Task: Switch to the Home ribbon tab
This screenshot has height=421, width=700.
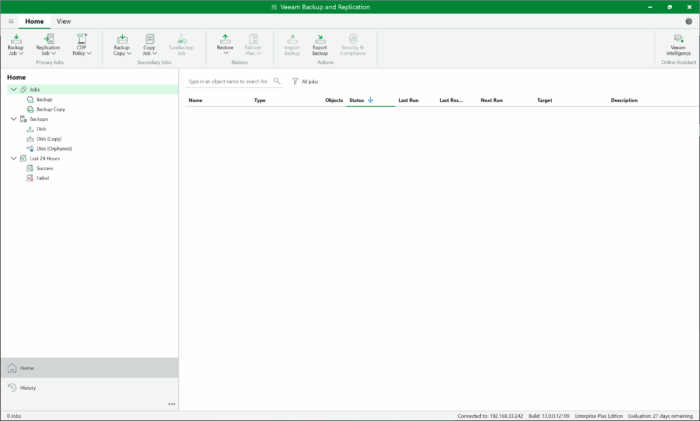Action: (34, 21)
